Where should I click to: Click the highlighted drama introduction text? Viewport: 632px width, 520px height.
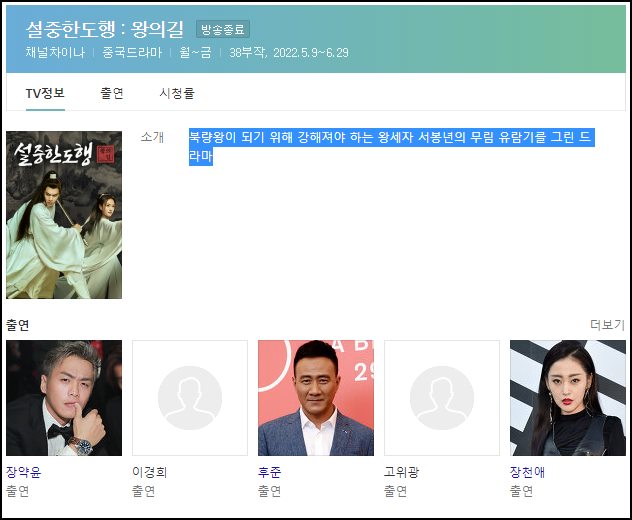391,147
